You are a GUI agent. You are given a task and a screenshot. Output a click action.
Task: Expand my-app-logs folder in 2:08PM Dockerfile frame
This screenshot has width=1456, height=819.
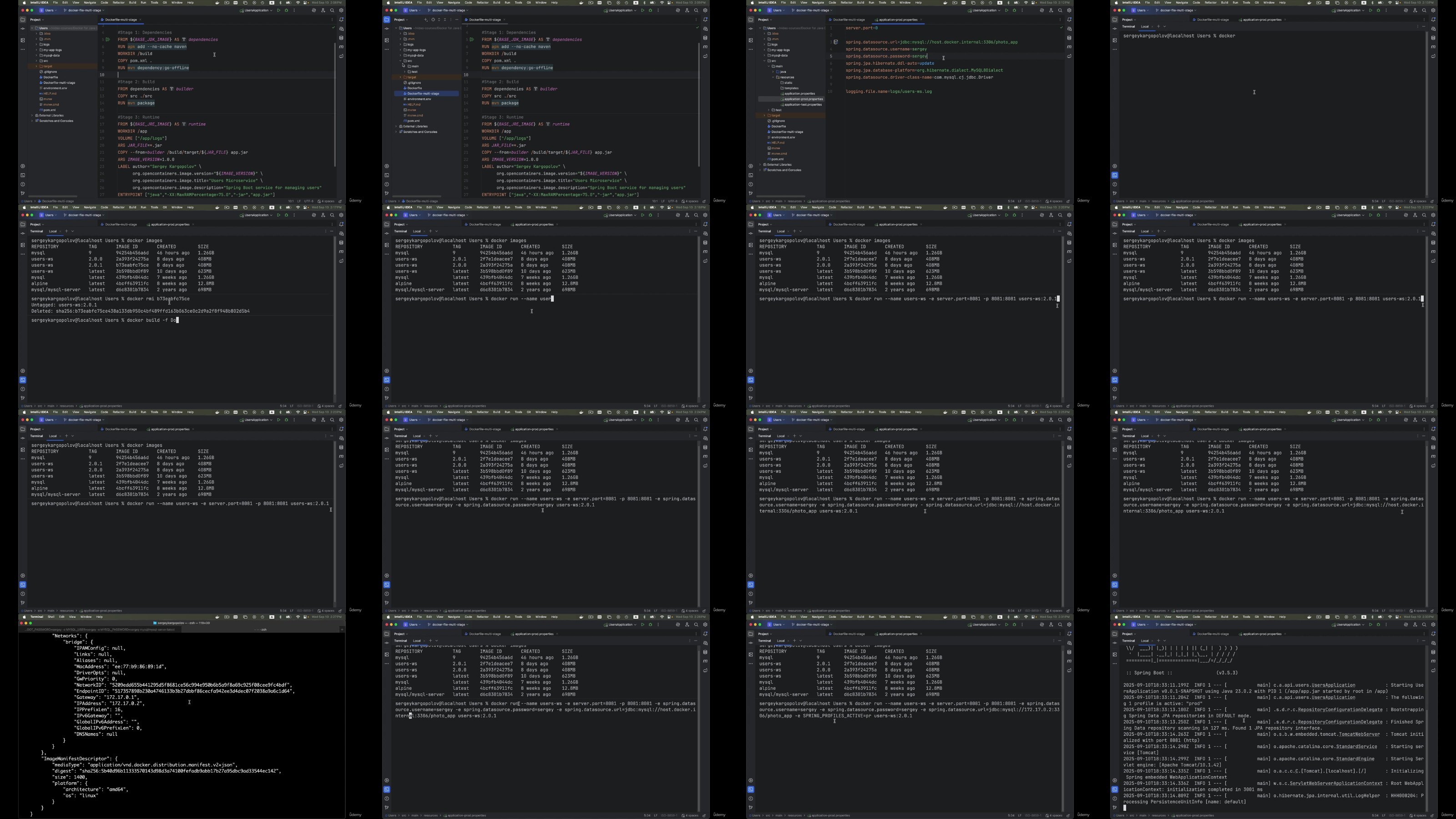point(36,50)
